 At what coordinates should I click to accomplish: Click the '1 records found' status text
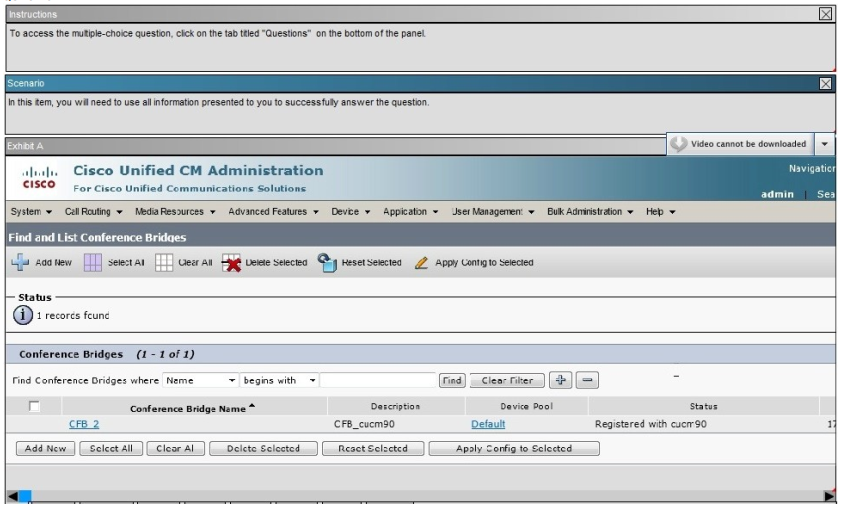pos(72,315)
